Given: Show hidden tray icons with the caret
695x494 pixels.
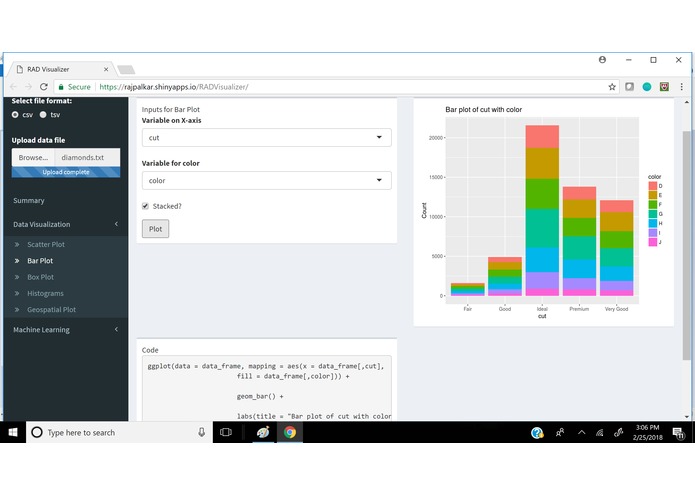Looking at the screenshot, I should pos(582,432).
